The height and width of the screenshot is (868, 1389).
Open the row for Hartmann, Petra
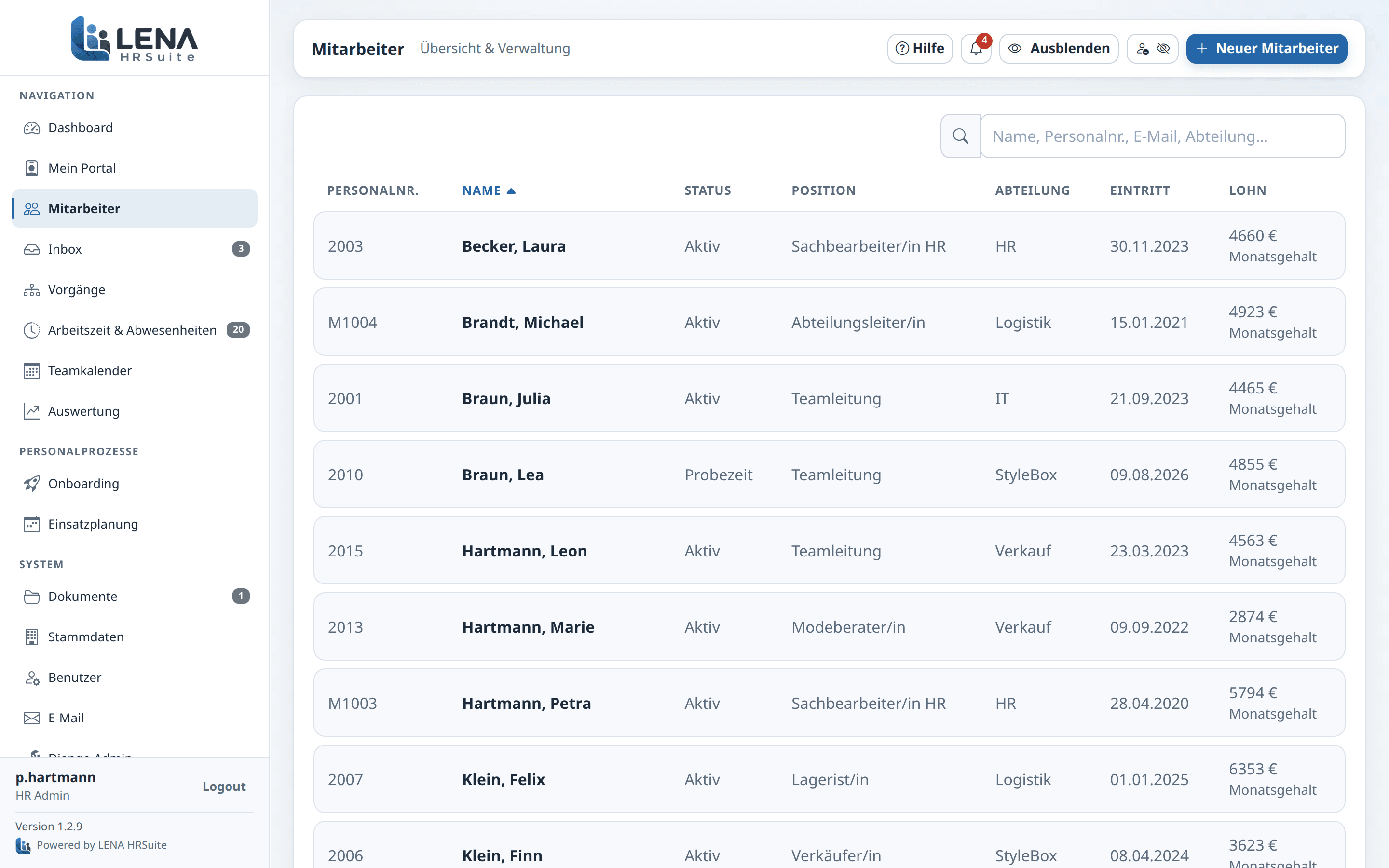pos(829,703)
